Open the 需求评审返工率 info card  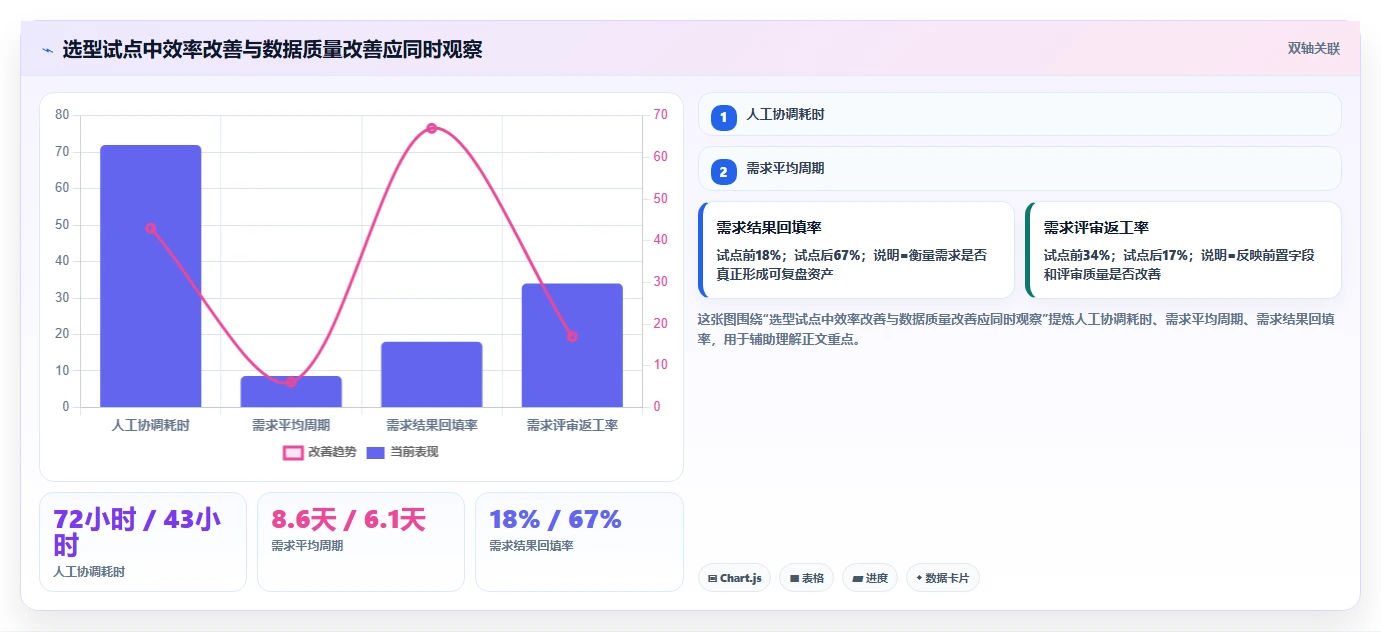tap(1183, 250)
